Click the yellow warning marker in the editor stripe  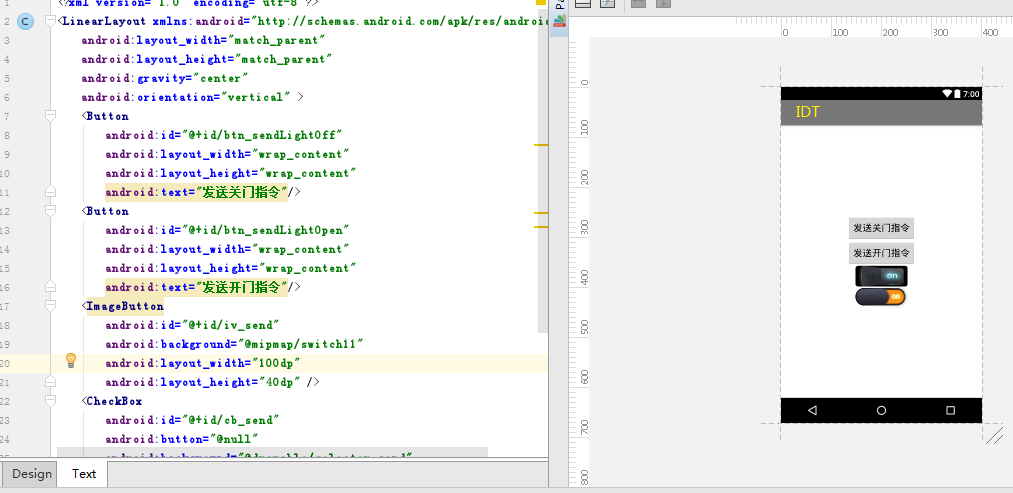point(541,145)
